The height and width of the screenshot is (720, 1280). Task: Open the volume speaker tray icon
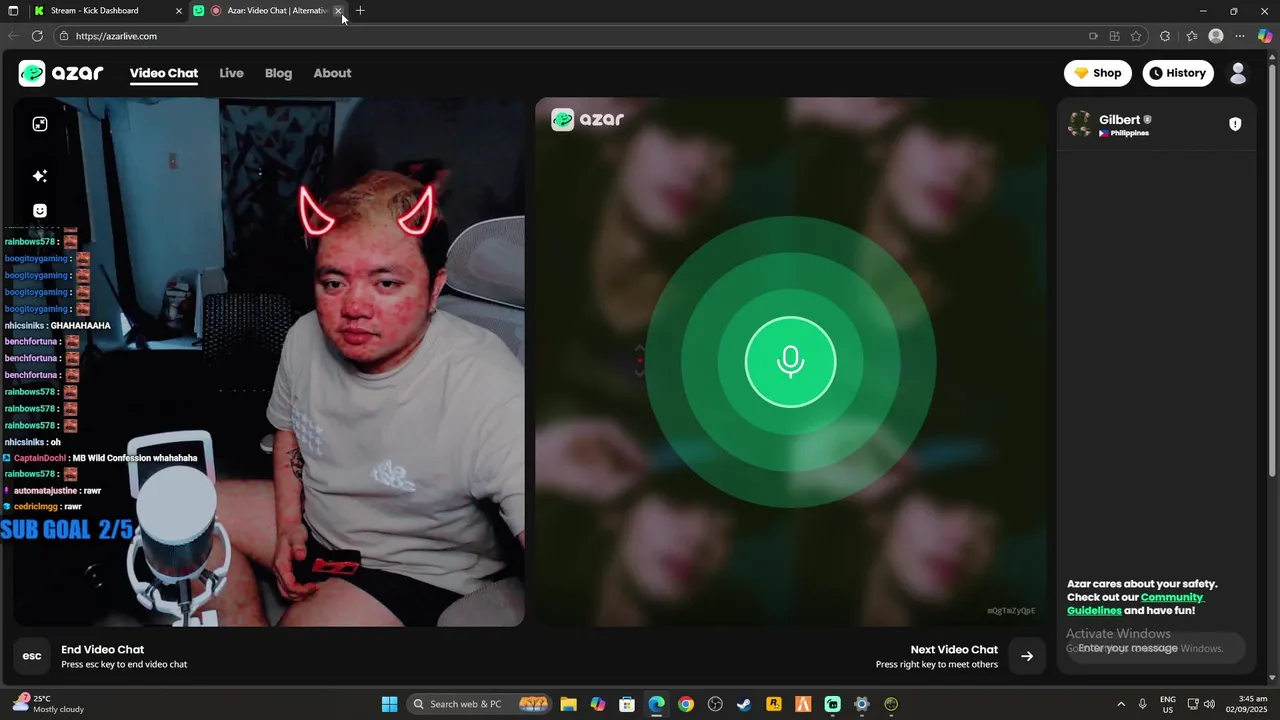[1209, 704]
